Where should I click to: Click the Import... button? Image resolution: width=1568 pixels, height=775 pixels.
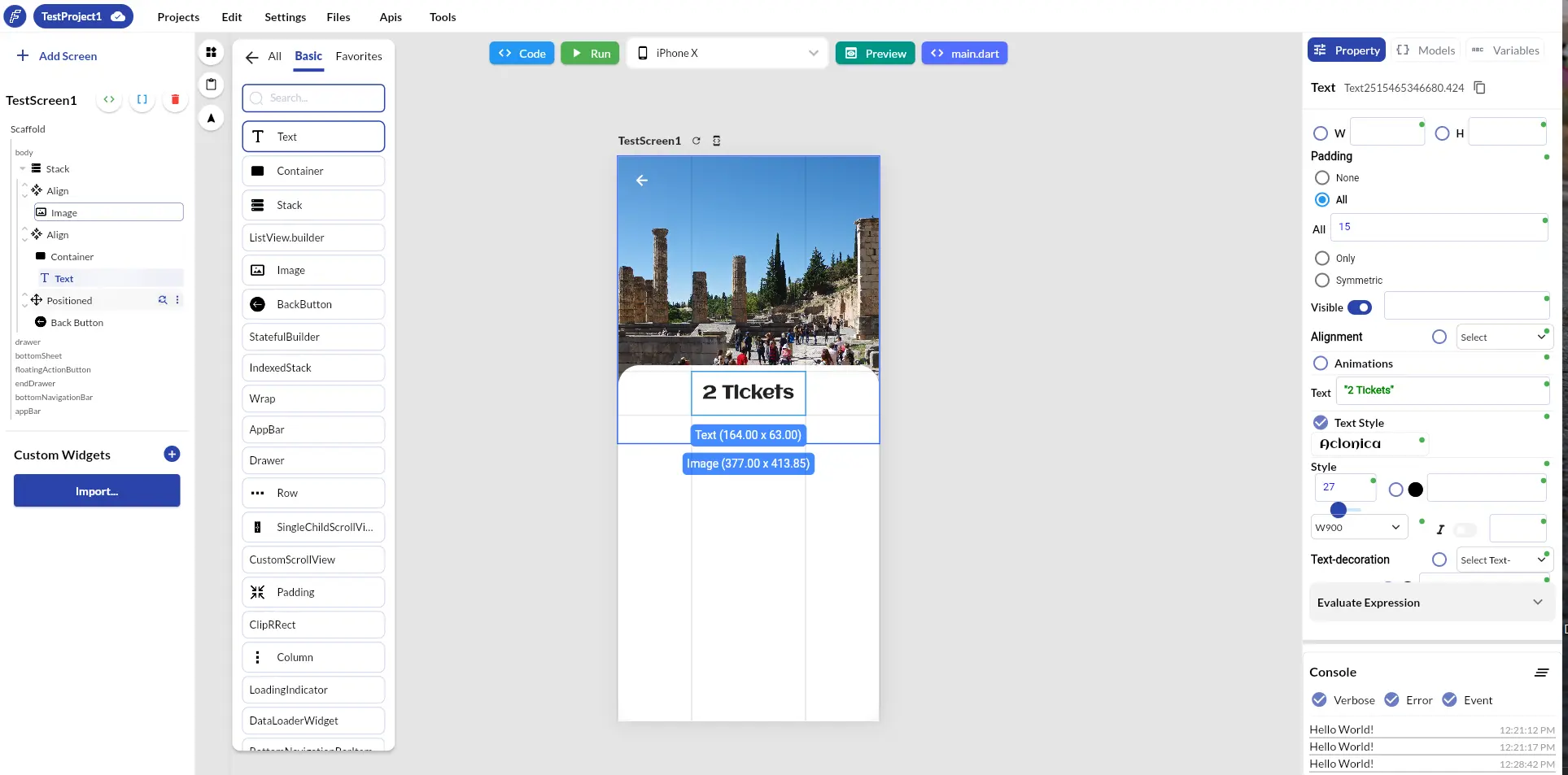coord(97,490)
